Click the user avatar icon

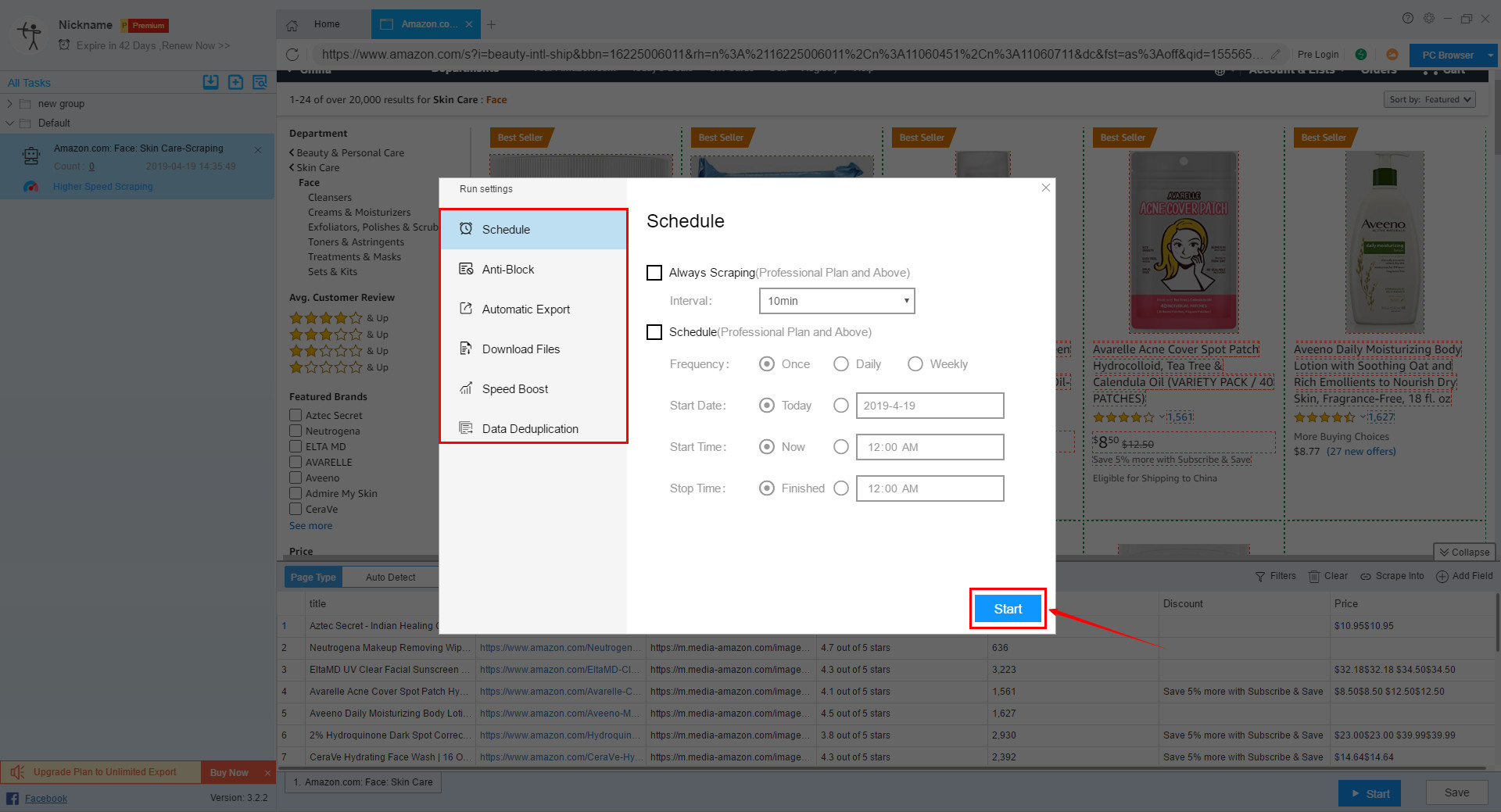coord(30,34)
